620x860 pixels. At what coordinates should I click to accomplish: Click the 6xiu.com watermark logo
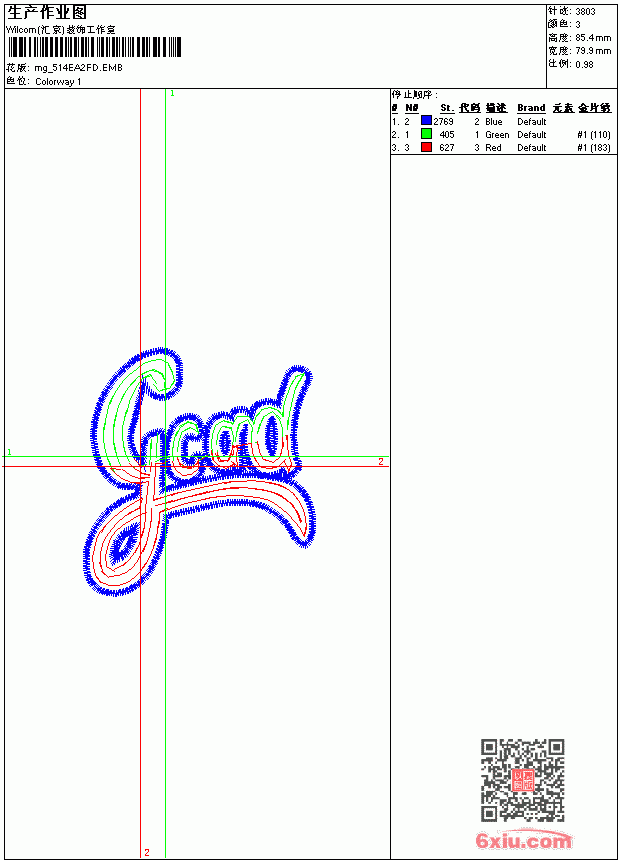click(x=523, y=840)
